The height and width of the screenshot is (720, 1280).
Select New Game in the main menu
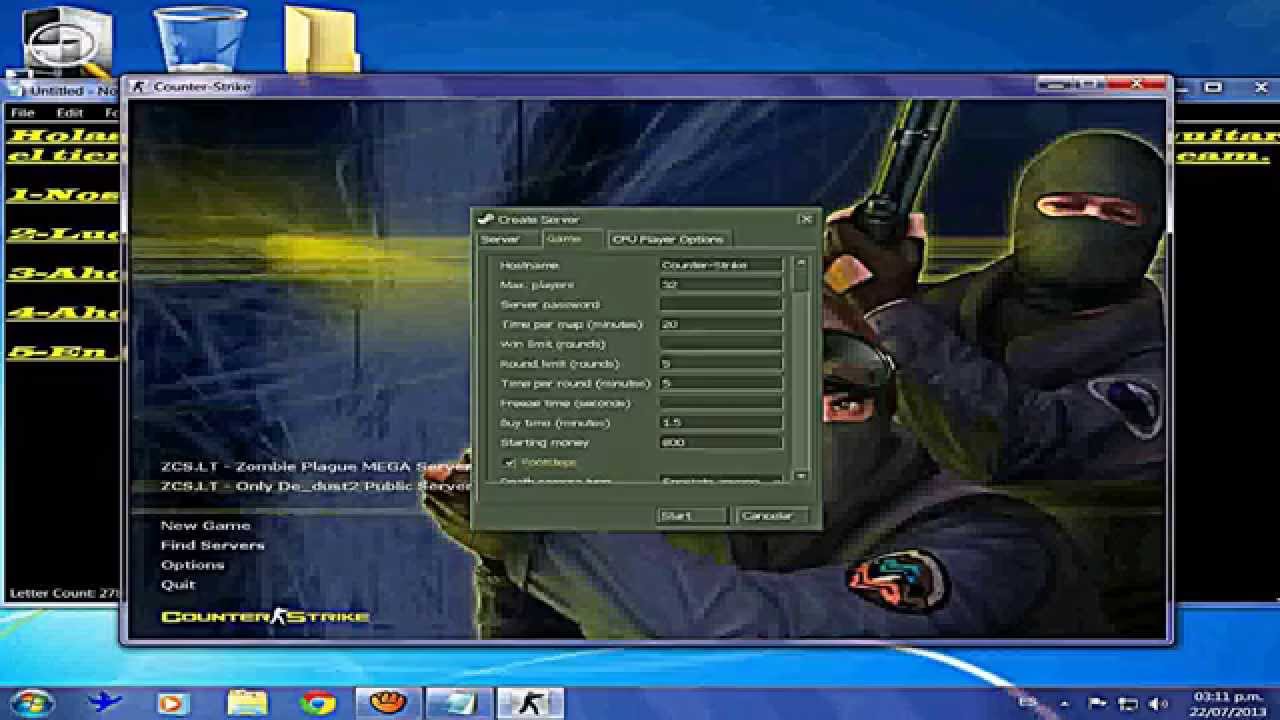coord(205,526)
